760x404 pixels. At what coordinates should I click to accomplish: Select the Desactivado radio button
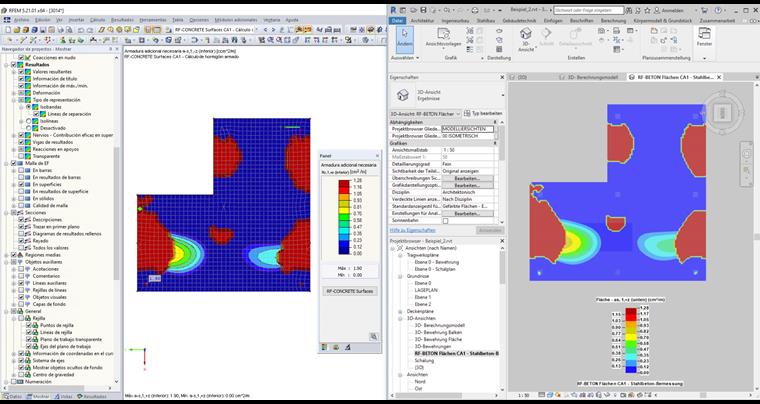[x=28, y=128]
